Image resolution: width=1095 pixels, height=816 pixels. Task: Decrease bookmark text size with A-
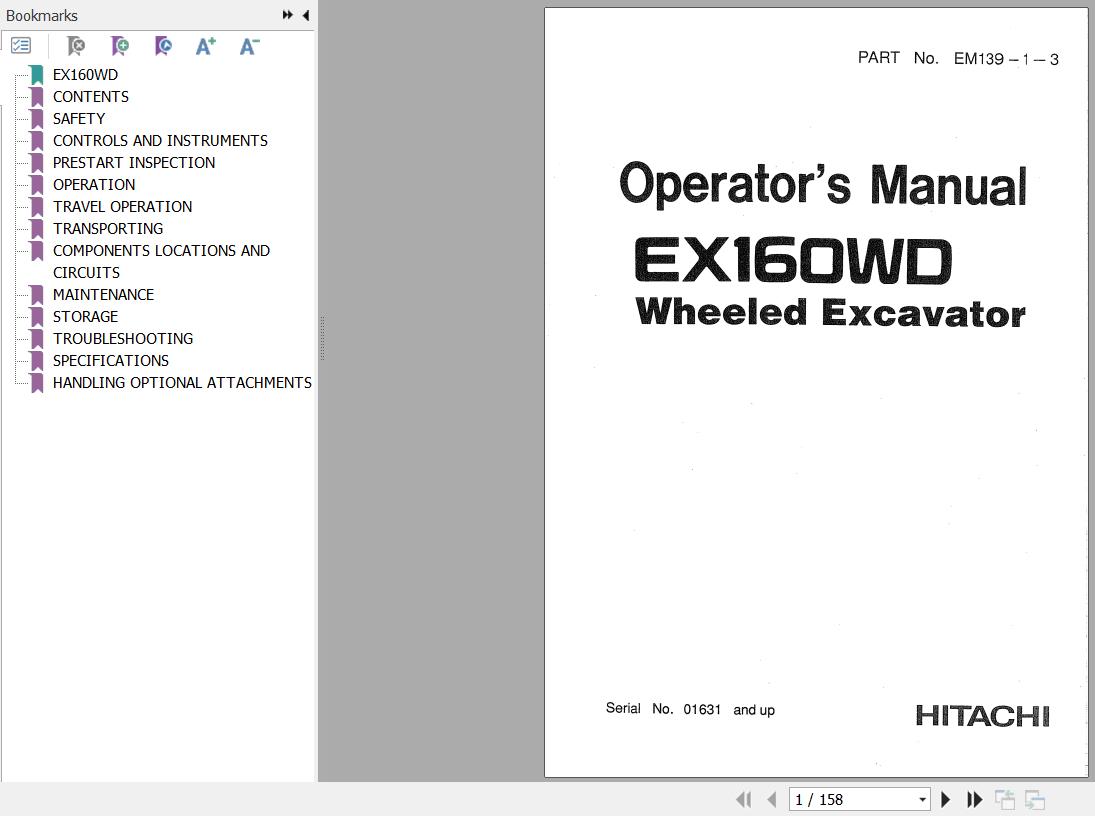click(249, 46)
